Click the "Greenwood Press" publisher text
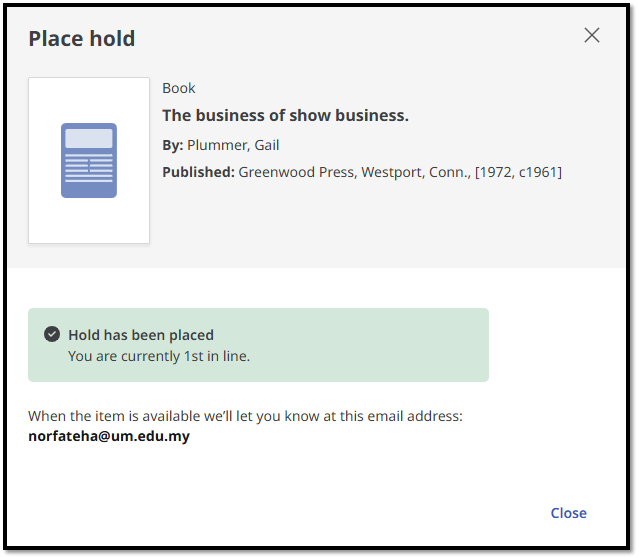Screen dimensions: 639x559 (x=296, y=172)
